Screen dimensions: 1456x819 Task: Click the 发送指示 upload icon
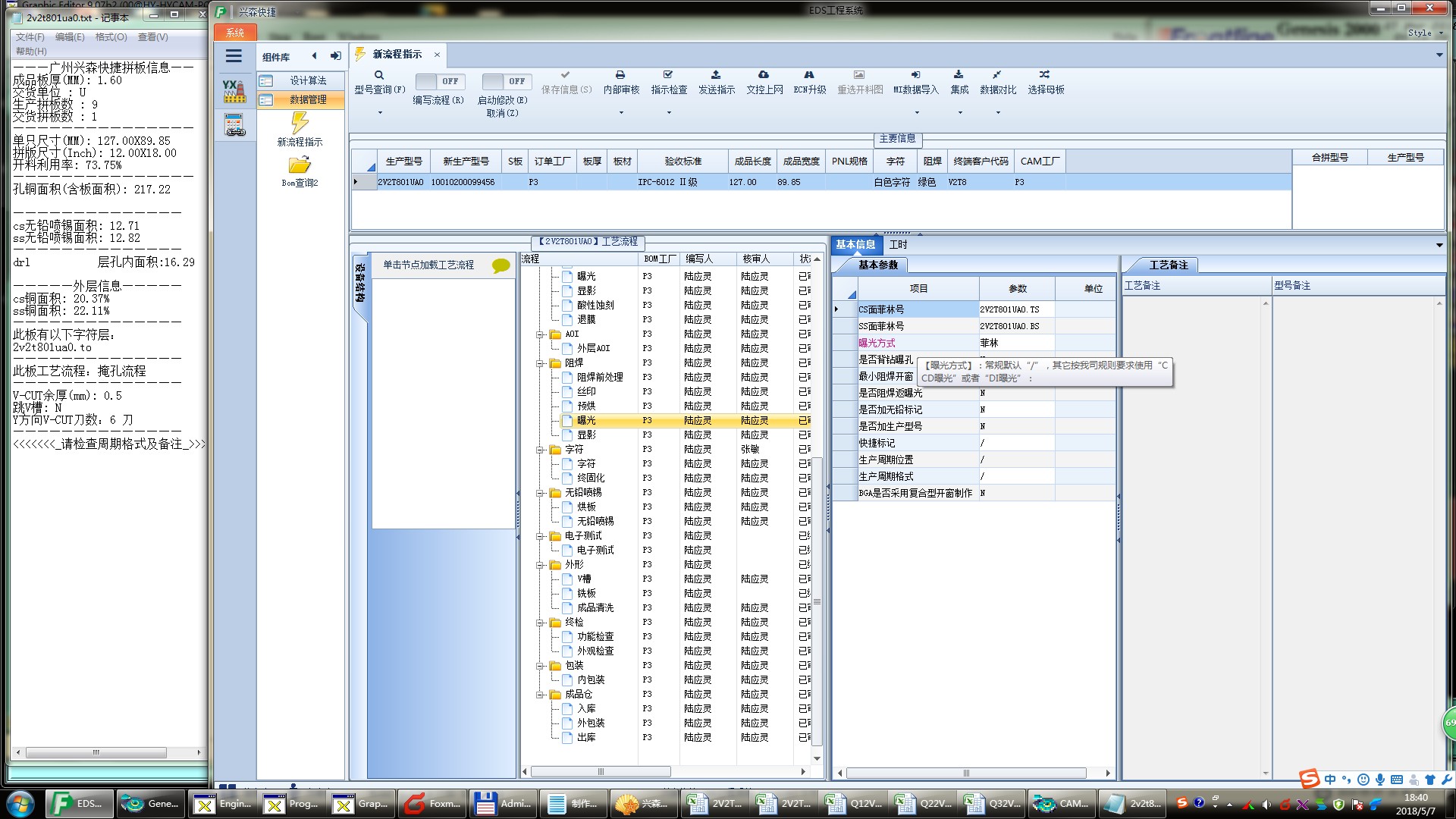click(x=716, y=75)
